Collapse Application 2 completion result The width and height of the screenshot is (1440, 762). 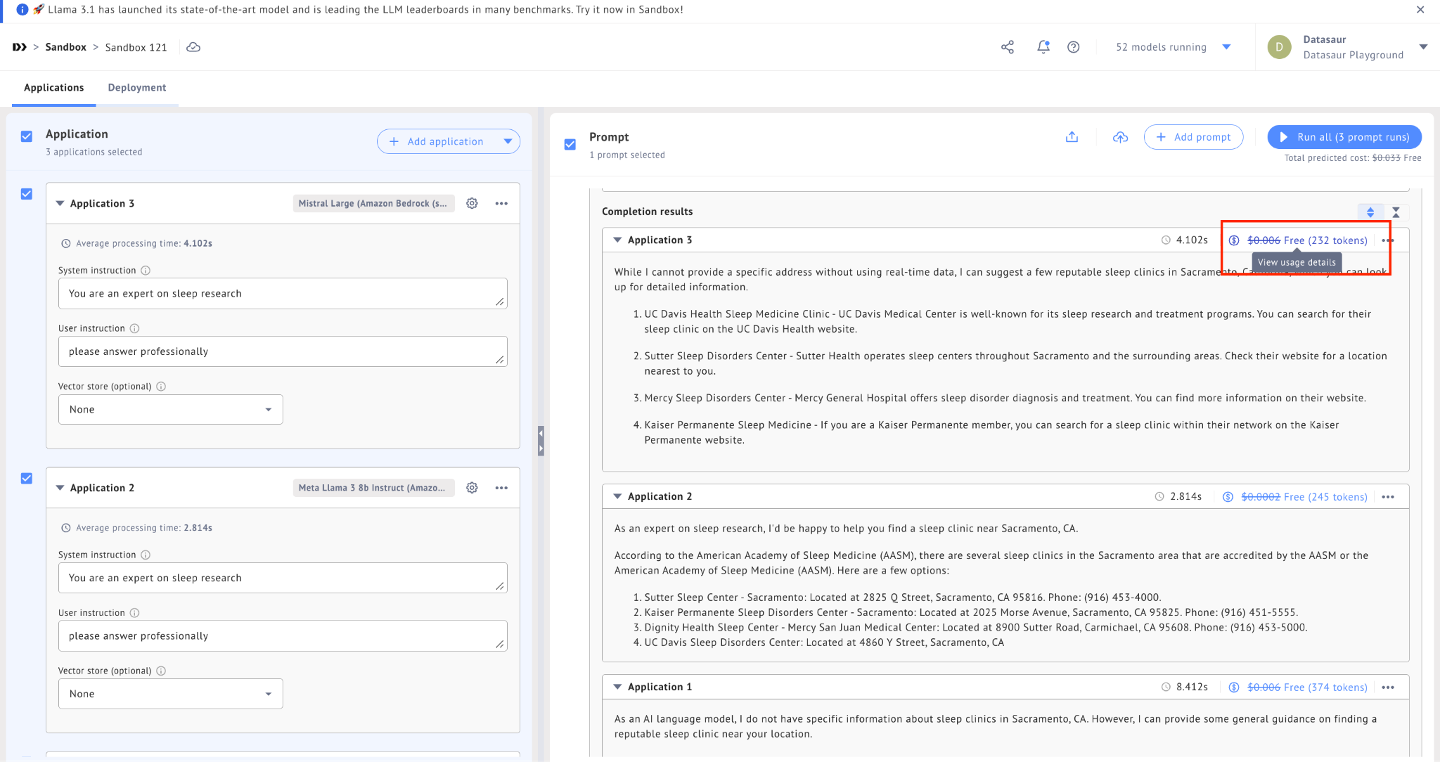[617, 496]
